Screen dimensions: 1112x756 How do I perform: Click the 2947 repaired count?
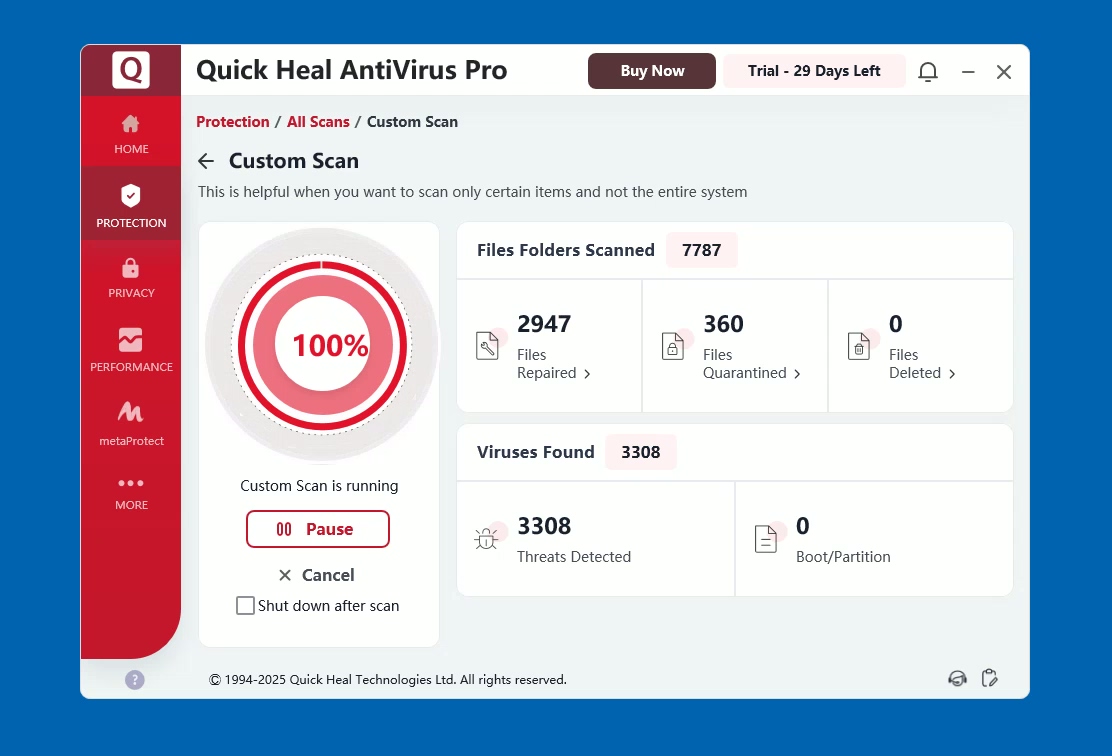coord(544,324)
